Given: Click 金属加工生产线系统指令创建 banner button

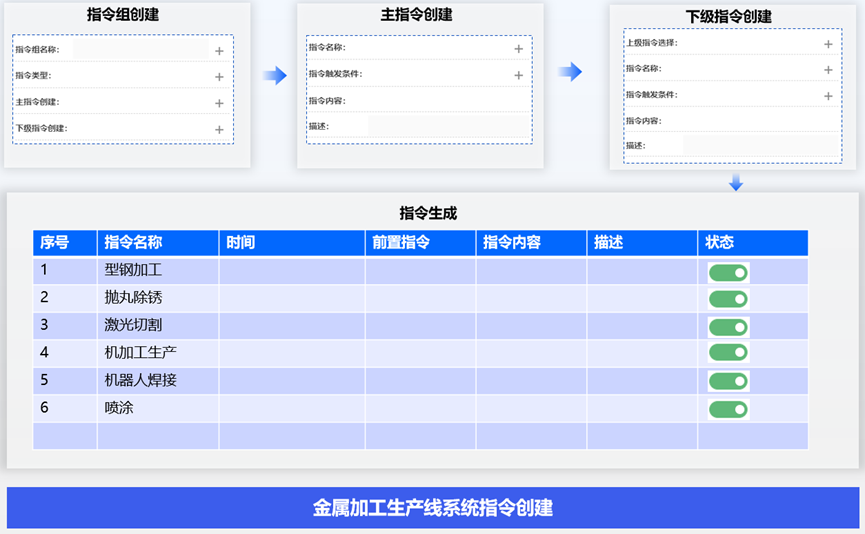Looking at the screenshot, I should [432, 507].
